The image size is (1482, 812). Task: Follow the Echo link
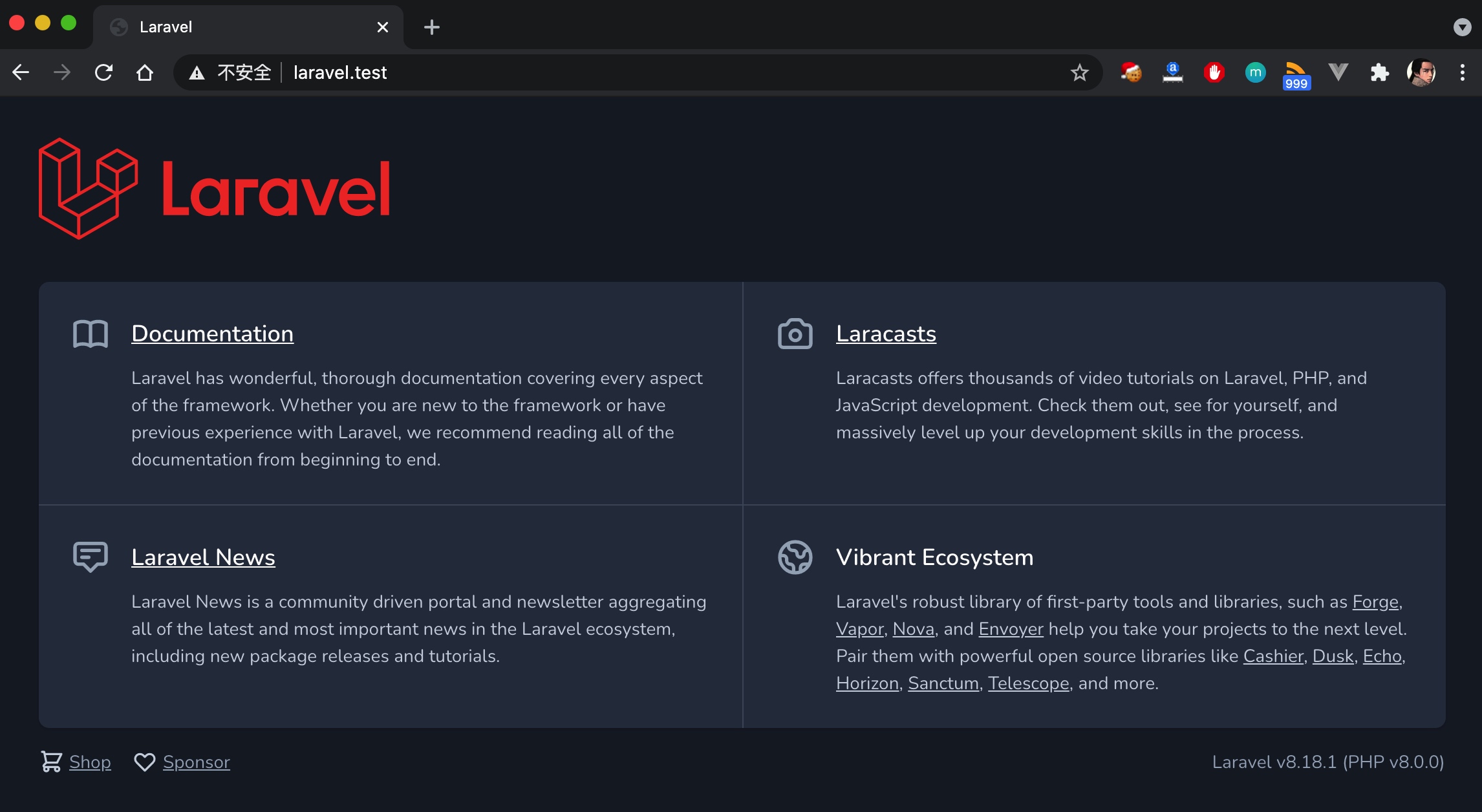tap(1382, 656)
